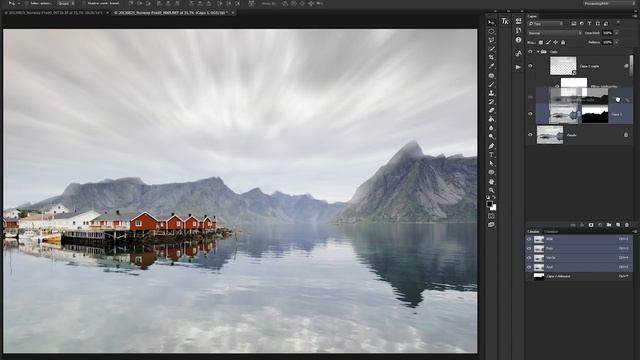Image resolution: width=640 pixels, height=360 pixels.
Task: Open the Actions panel play icon
Action: click(x=518, y=67)
